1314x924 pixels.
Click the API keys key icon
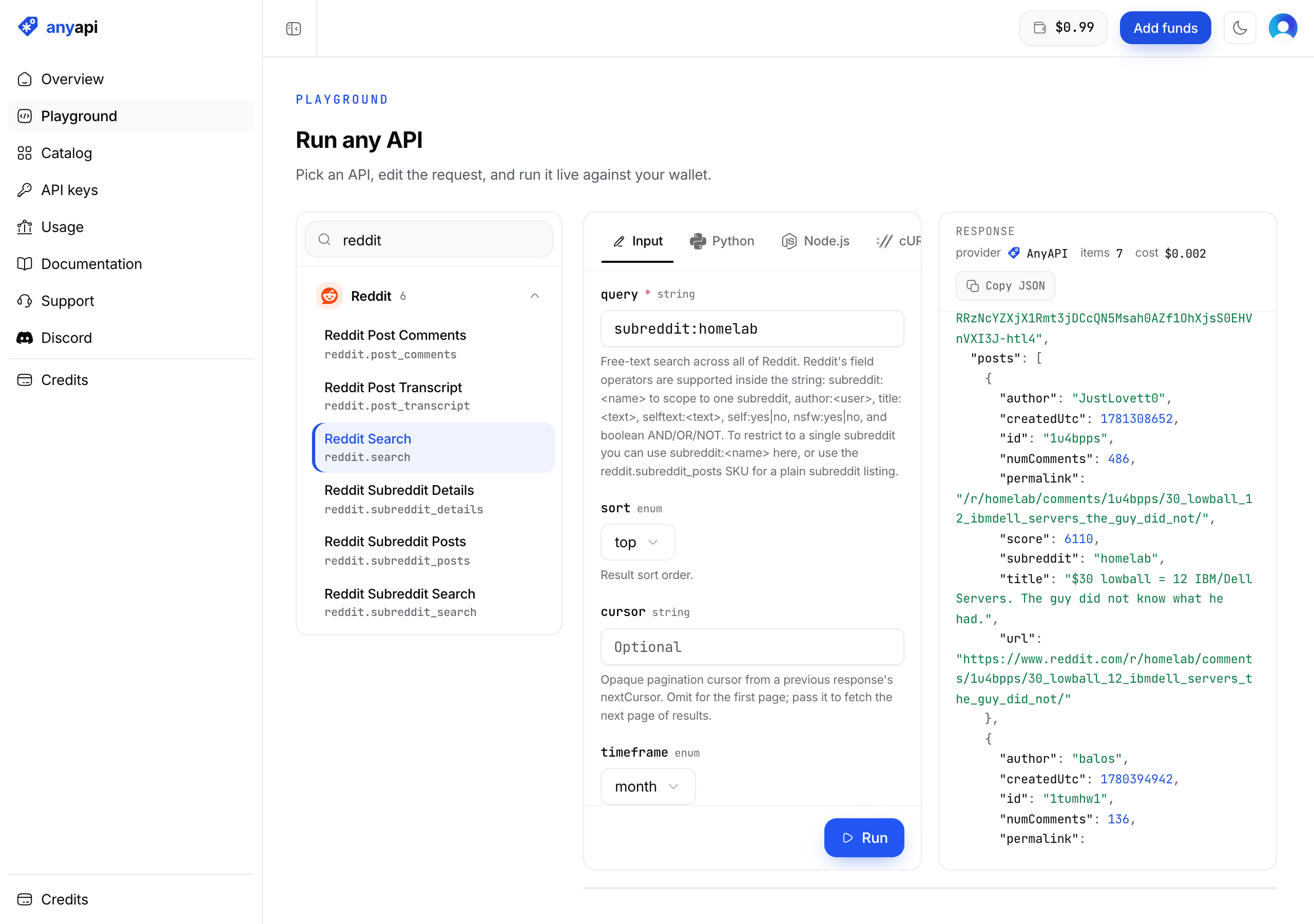point(25,190)
